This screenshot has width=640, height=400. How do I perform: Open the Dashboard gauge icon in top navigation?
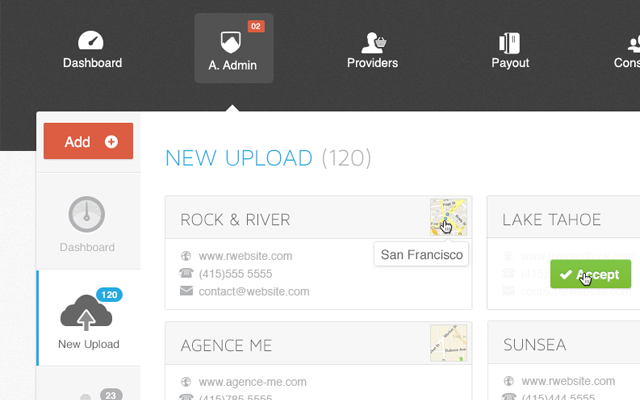92,42
